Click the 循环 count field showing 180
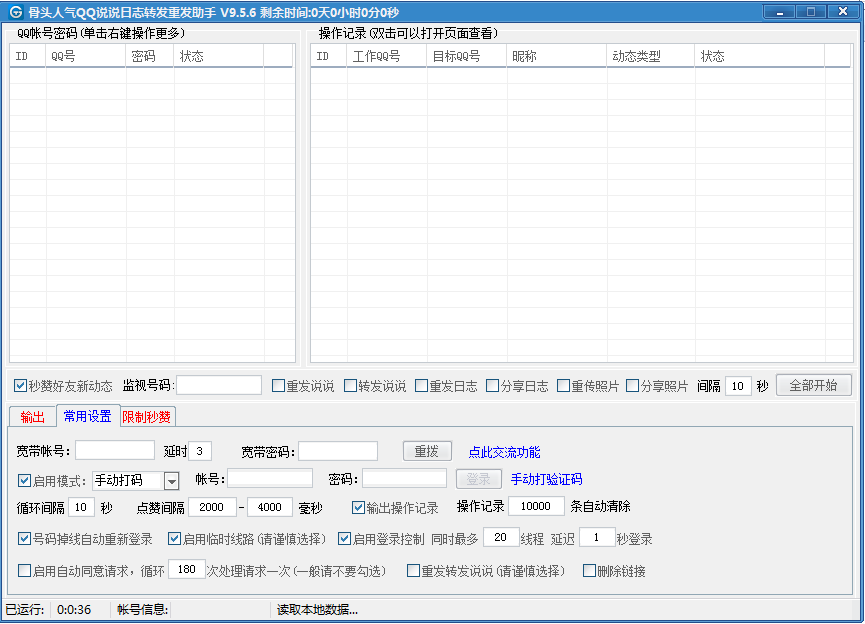 coord(186,569)
